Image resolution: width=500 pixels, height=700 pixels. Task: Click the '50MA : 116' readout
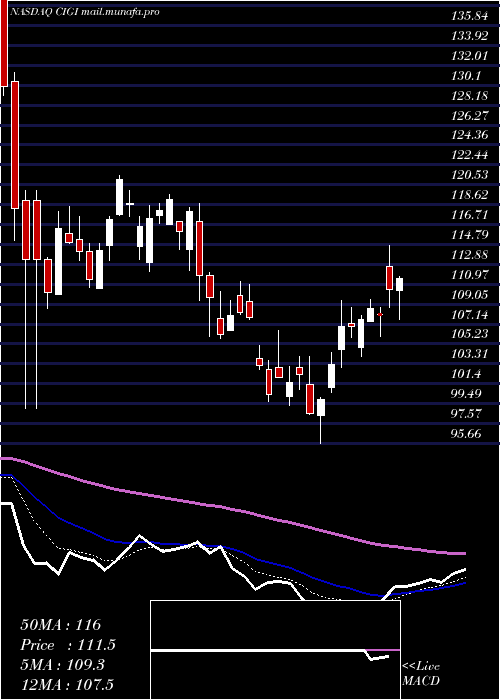61,625
